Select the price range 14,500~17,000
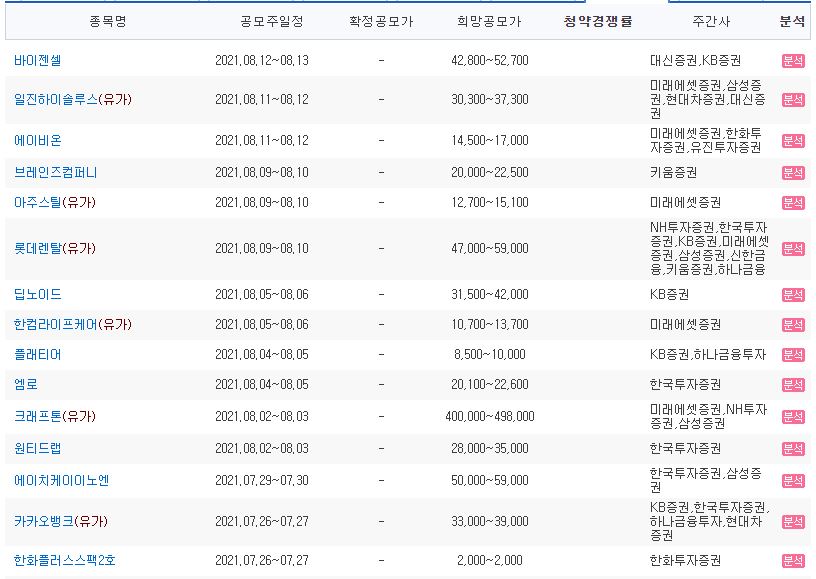This screenshot has height=579, width=816. tap(490, 140)
